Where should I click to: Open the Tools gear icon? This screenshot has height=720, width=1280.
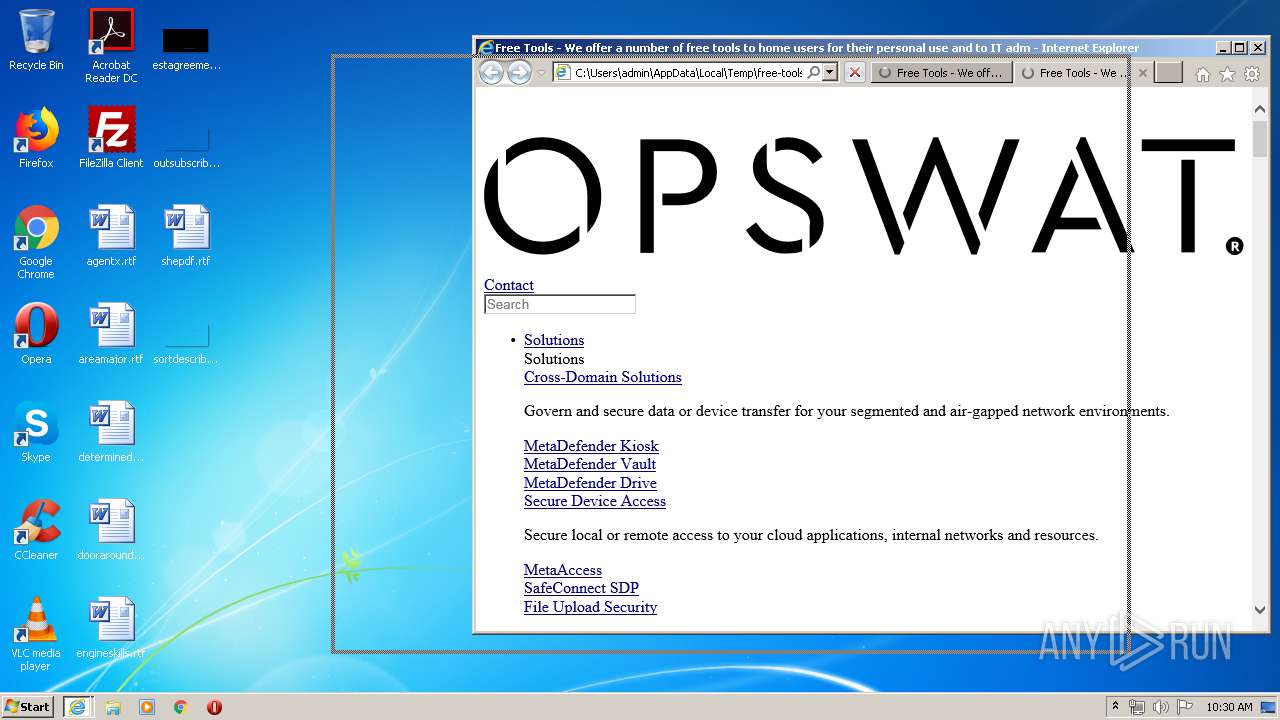1251,74
